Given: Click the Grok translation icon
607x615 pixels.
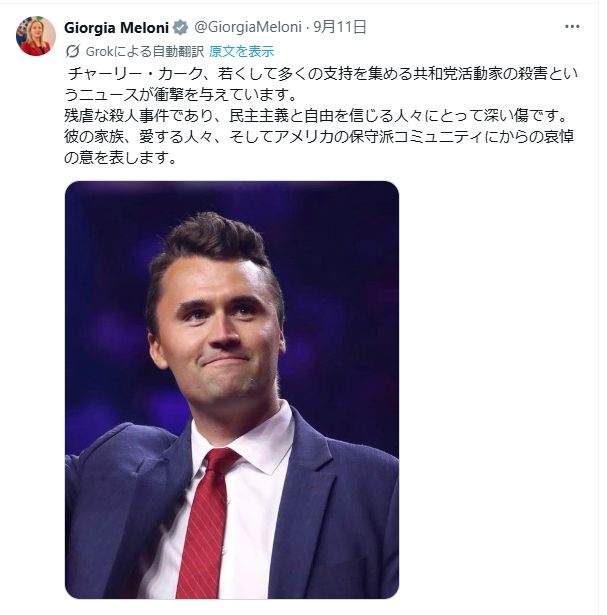Looking at the screenshot, I should coord(72,51).
